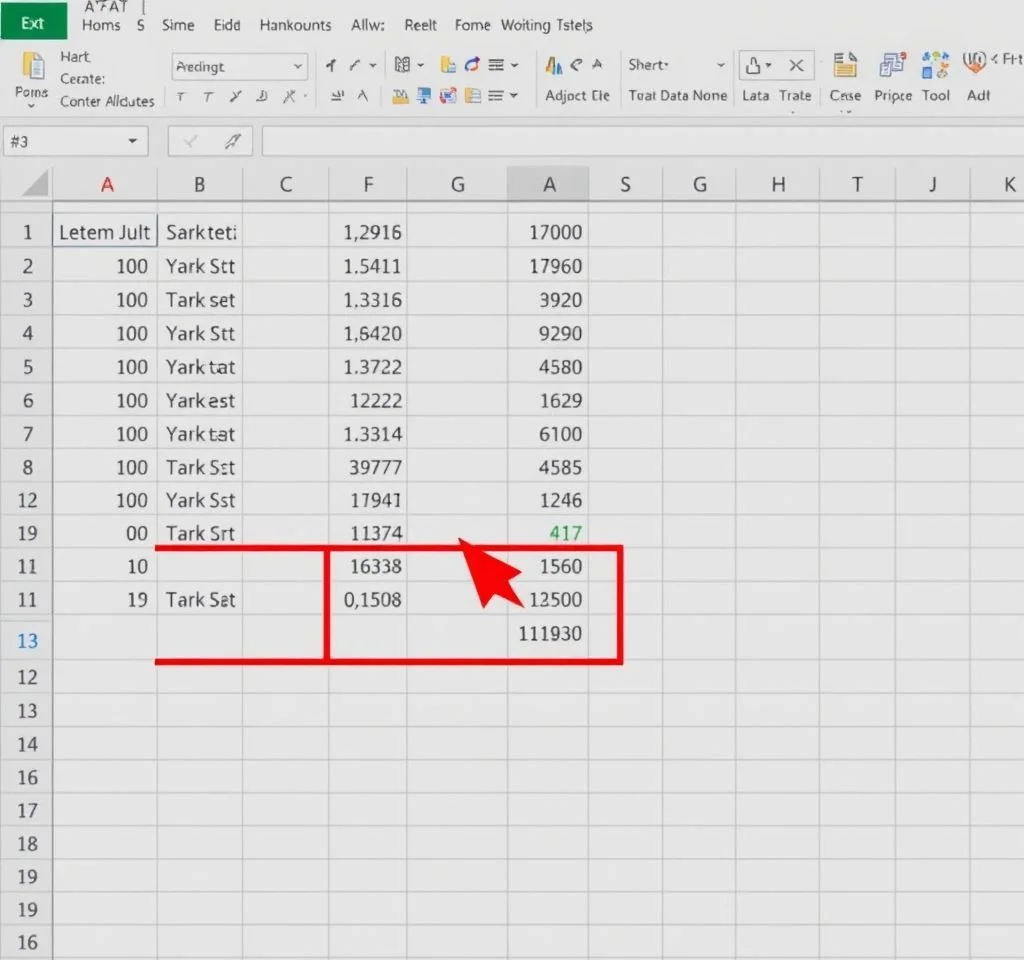Click the select-all corner triangle of the grid
Viewport: 1024px width, 960px height.
click(x=35, y=184)
